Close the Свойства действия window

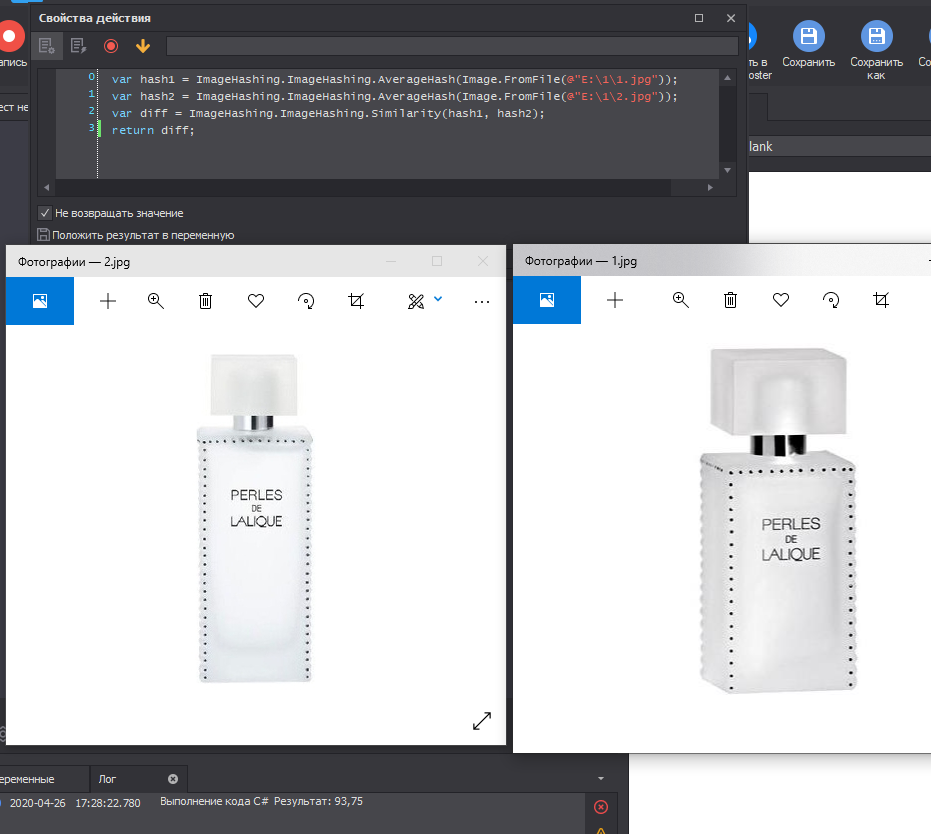click(x=731, y=18)
